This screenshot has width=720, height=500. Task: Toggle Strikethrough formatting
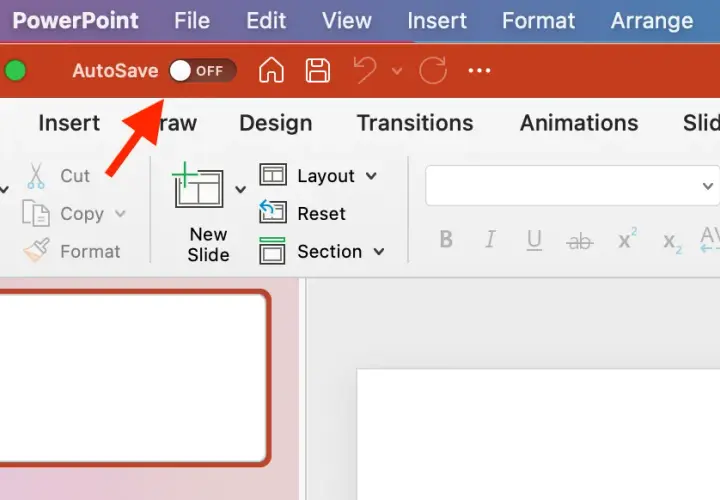coord(579,241)
